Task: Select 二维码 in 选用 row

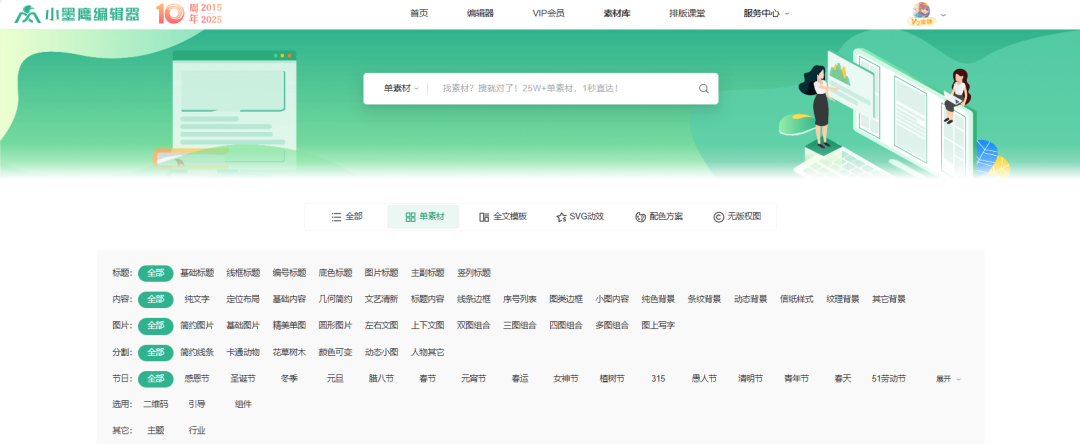Action: point(156,405)
